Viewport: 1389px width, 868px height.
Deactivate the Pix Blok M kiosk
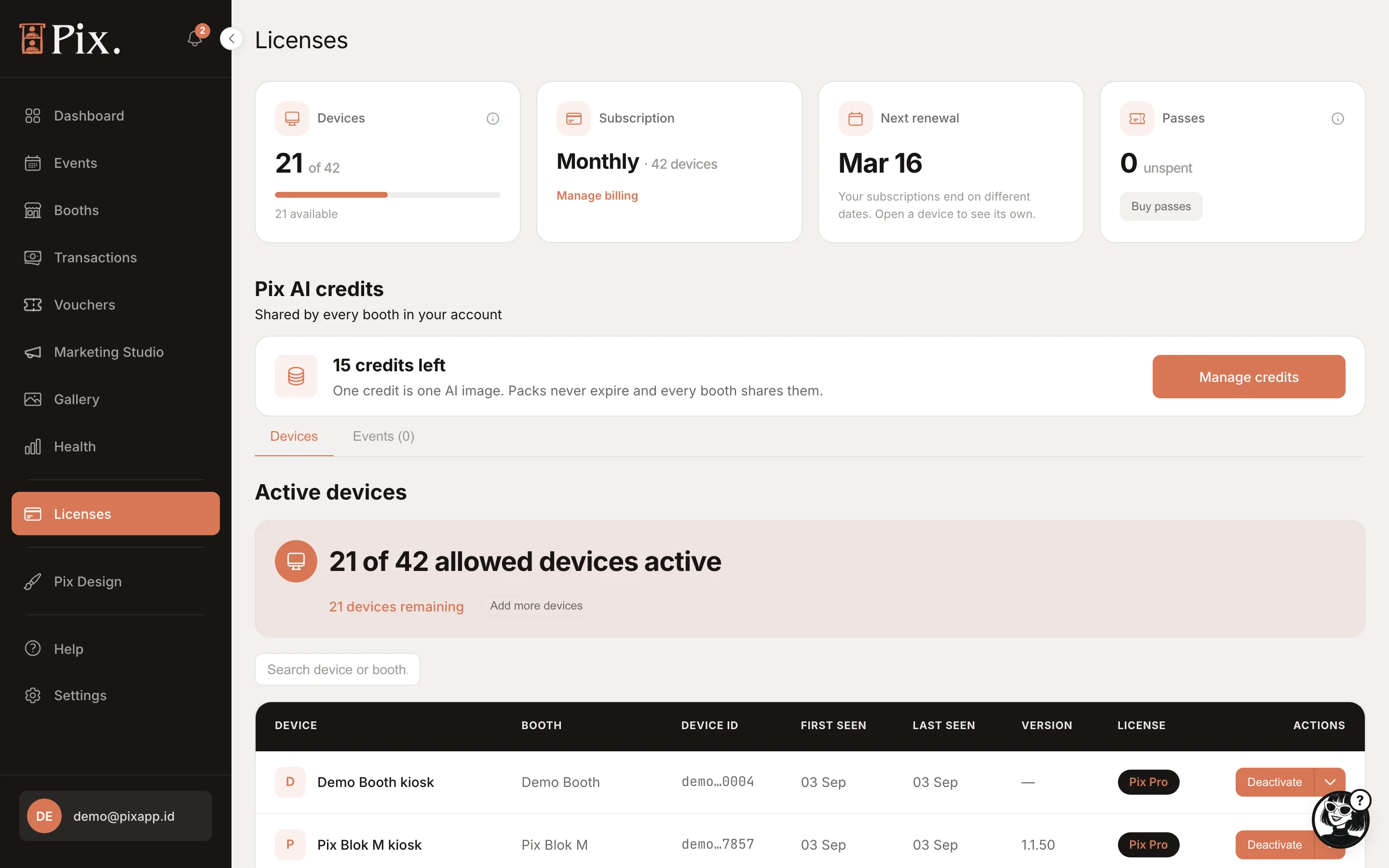1274,844
